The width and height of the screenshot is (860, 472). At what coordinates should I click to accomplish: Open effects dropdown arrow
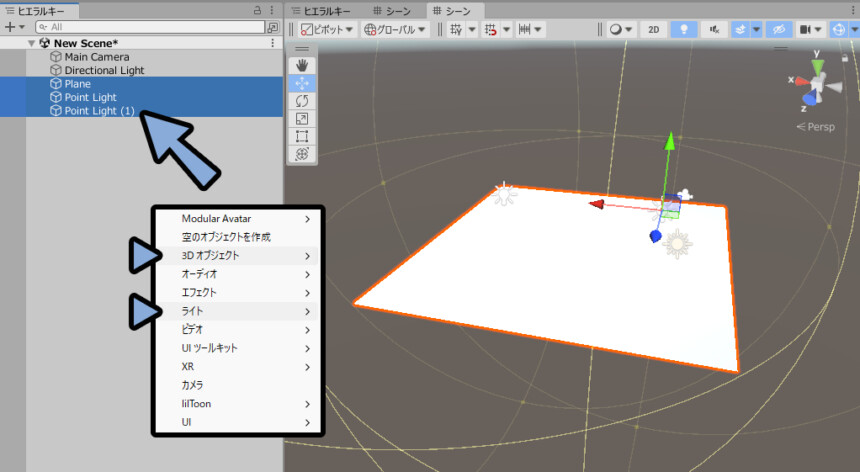pos(756,29)
